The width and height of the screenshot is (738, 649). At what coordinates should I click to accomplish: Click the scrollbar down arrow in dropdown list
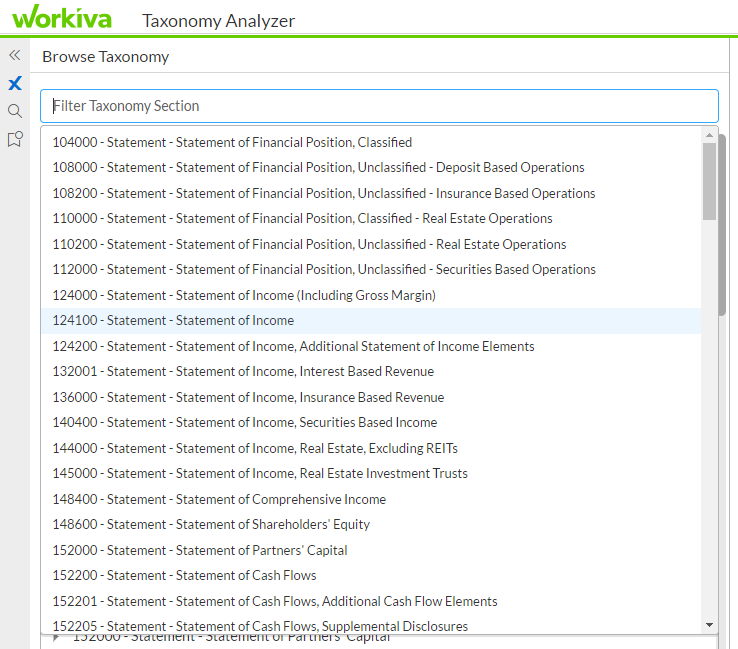[x=709, y=625]
